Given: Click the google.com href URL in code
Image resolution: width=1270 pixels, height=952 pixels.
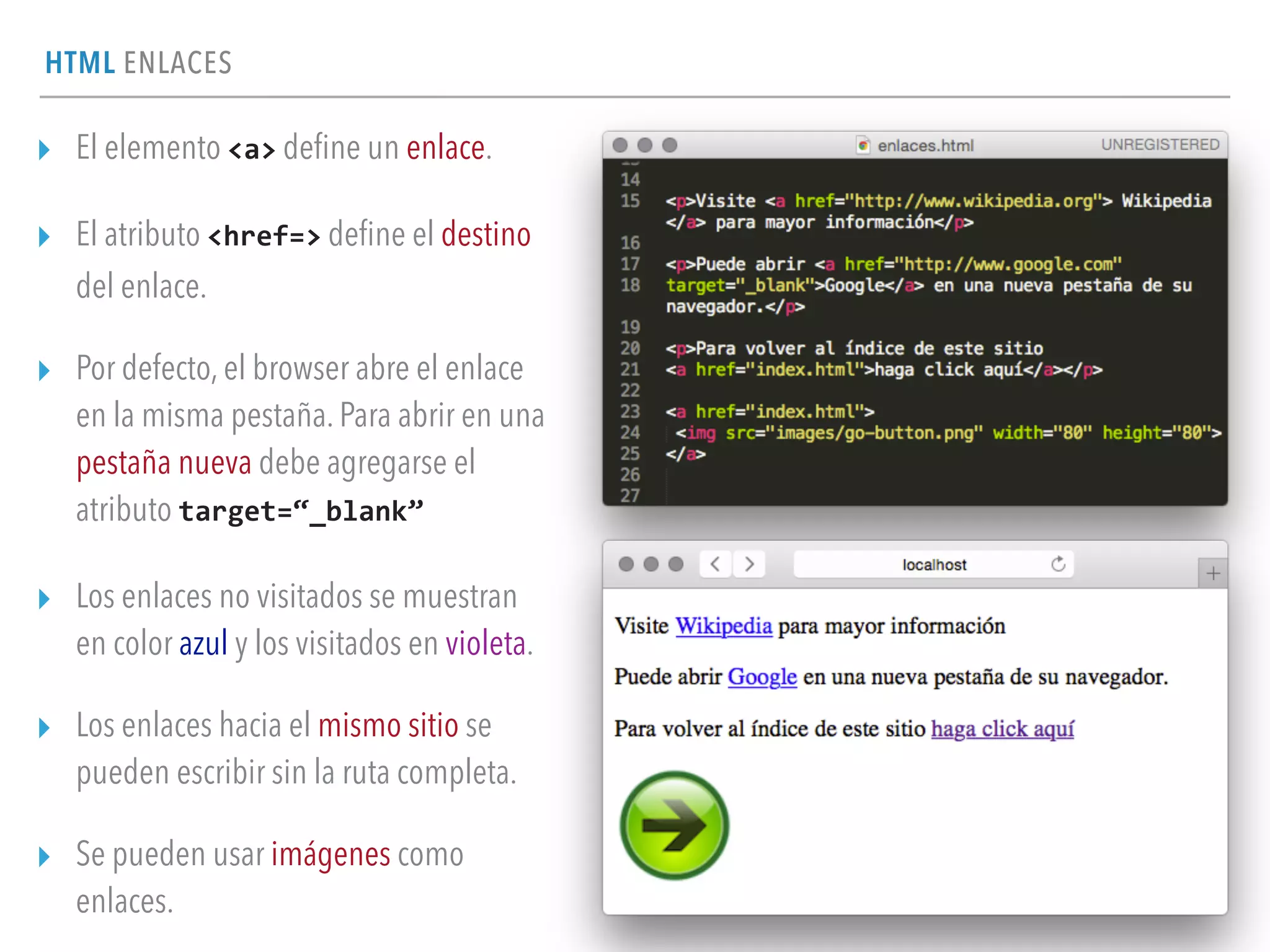Looking at the screenshot, I should (1008, 264).
